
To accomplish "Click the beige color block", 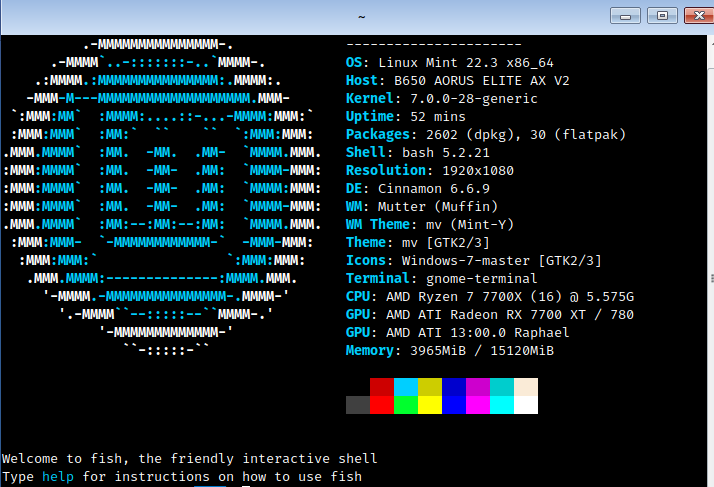I will click(526, 387).
